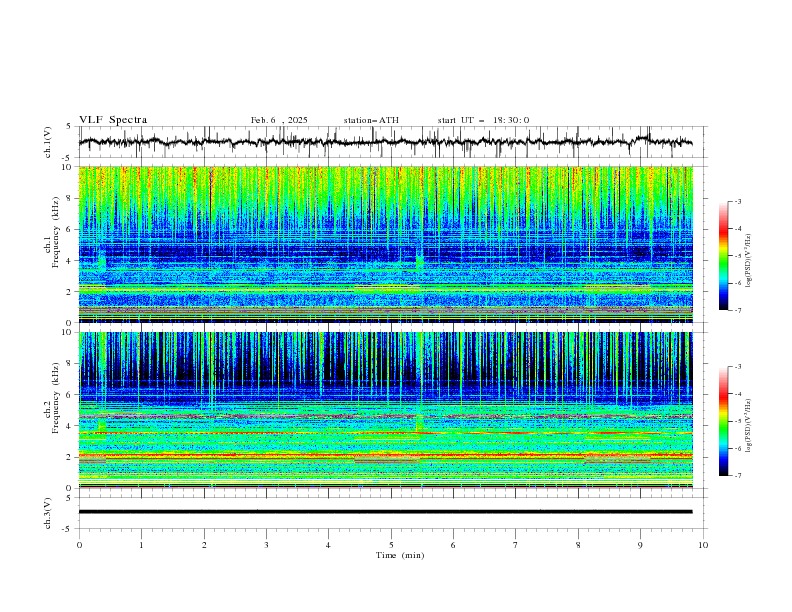Screen dimensions: 792x612
Task: Click the lower colorbar "log(PSD)(V²/Hz)" label
Action: tap(749, 426)
